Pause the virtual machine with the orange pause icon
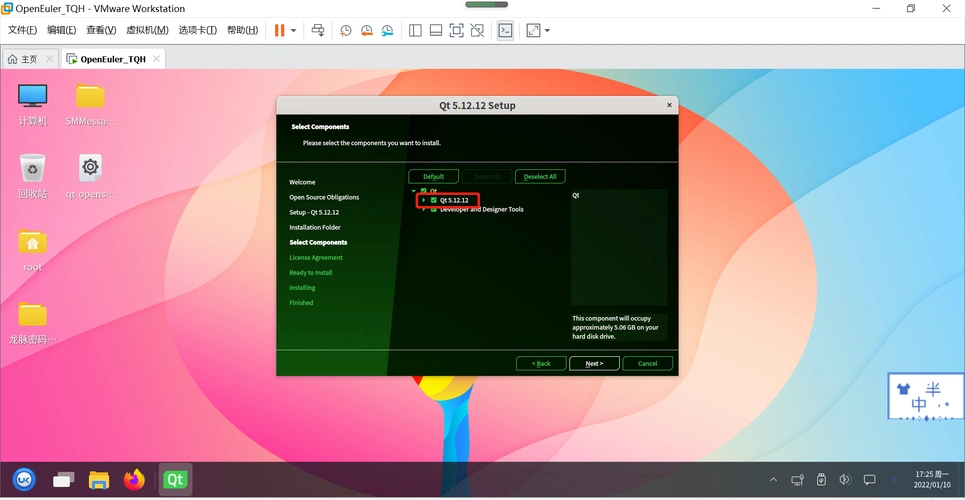Screen dimensions: 965x500 (x=279, y=30)
